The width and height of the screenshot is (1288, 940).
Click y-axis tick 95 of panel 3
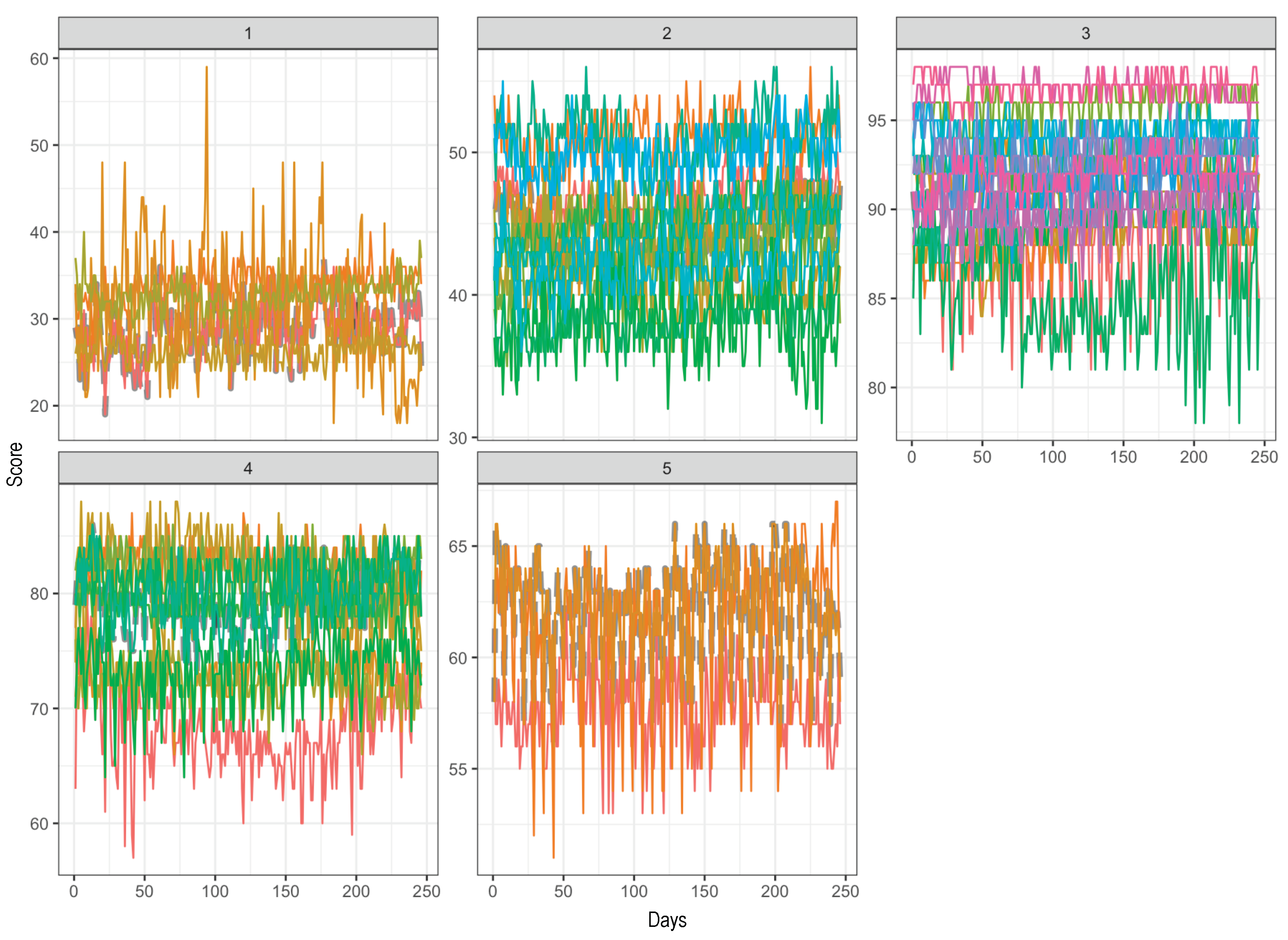(877, 121)
